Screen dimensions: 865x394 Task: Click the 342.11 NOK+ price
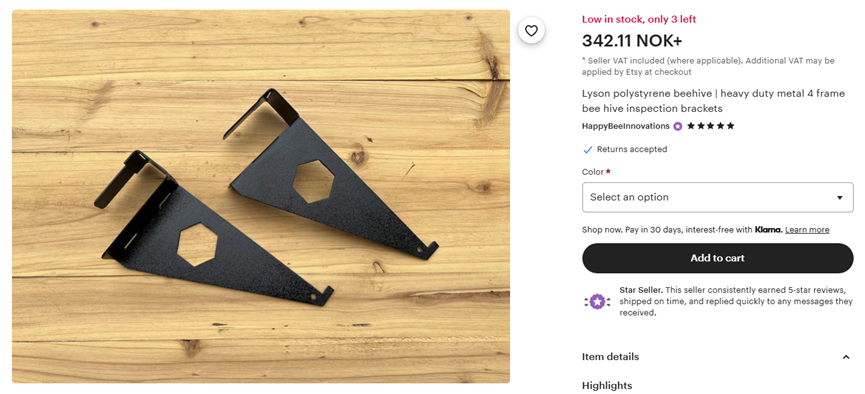[632, 41]
